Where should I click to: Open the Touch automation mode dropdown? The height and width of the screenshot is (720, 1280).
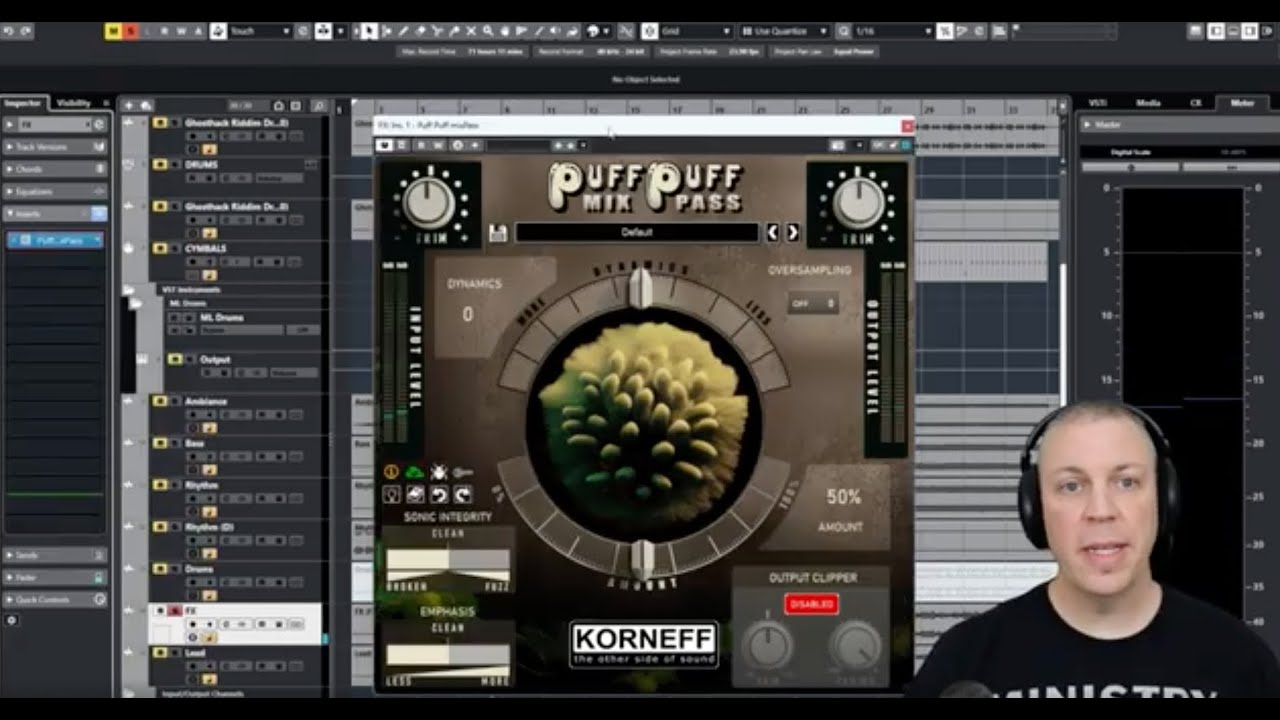tap(259, 31)
